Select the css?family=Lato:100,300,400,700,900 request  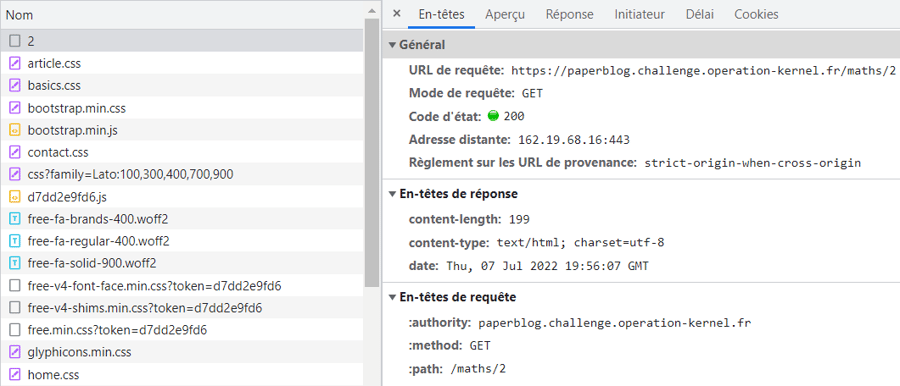pyautogui.click(x=182, y=175)
